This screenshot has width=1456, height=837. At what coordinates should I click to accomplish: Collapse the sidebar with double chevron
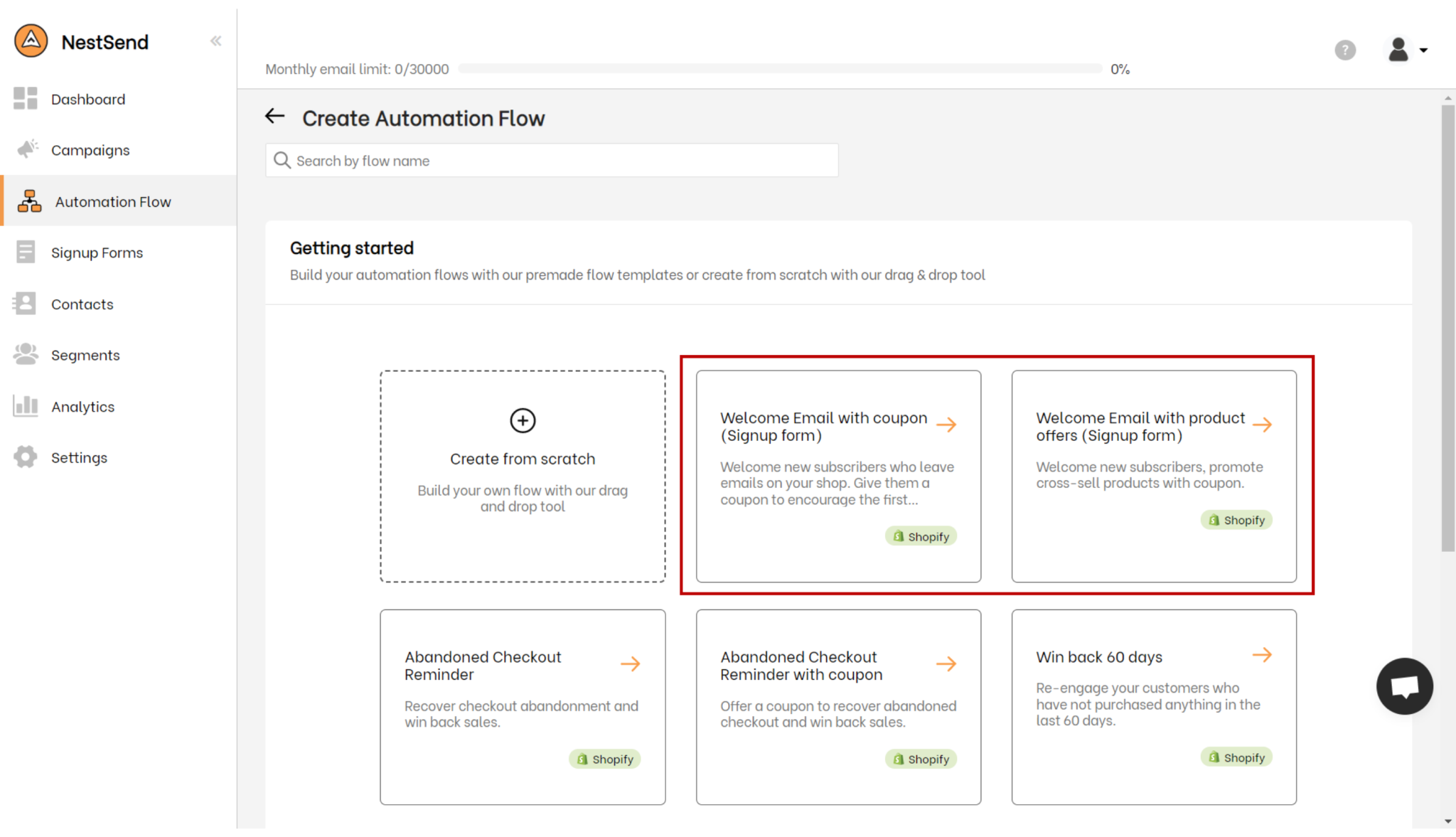point(215,41)
